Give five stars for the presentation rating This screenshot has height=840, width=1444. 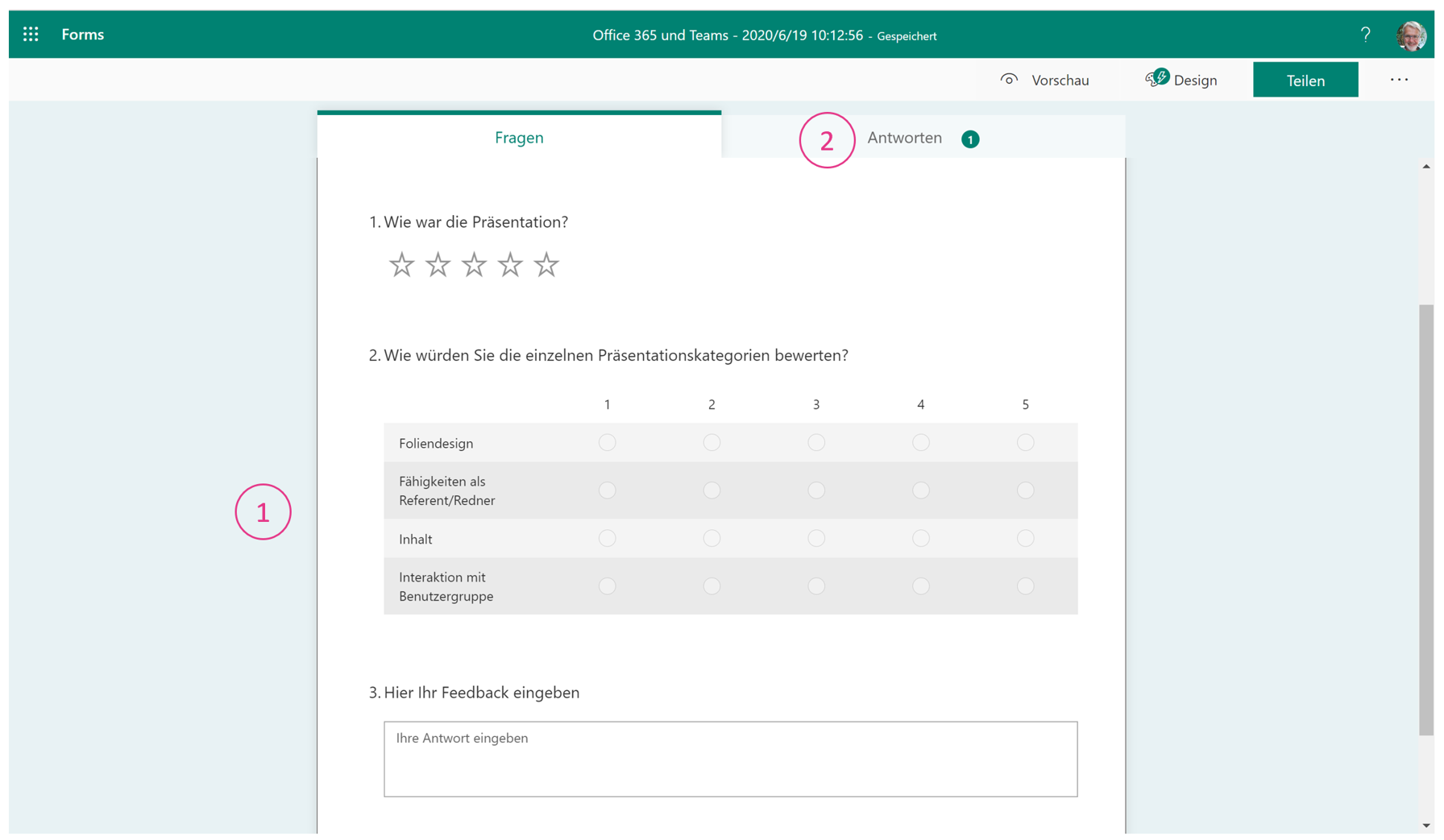pos(546,264)
